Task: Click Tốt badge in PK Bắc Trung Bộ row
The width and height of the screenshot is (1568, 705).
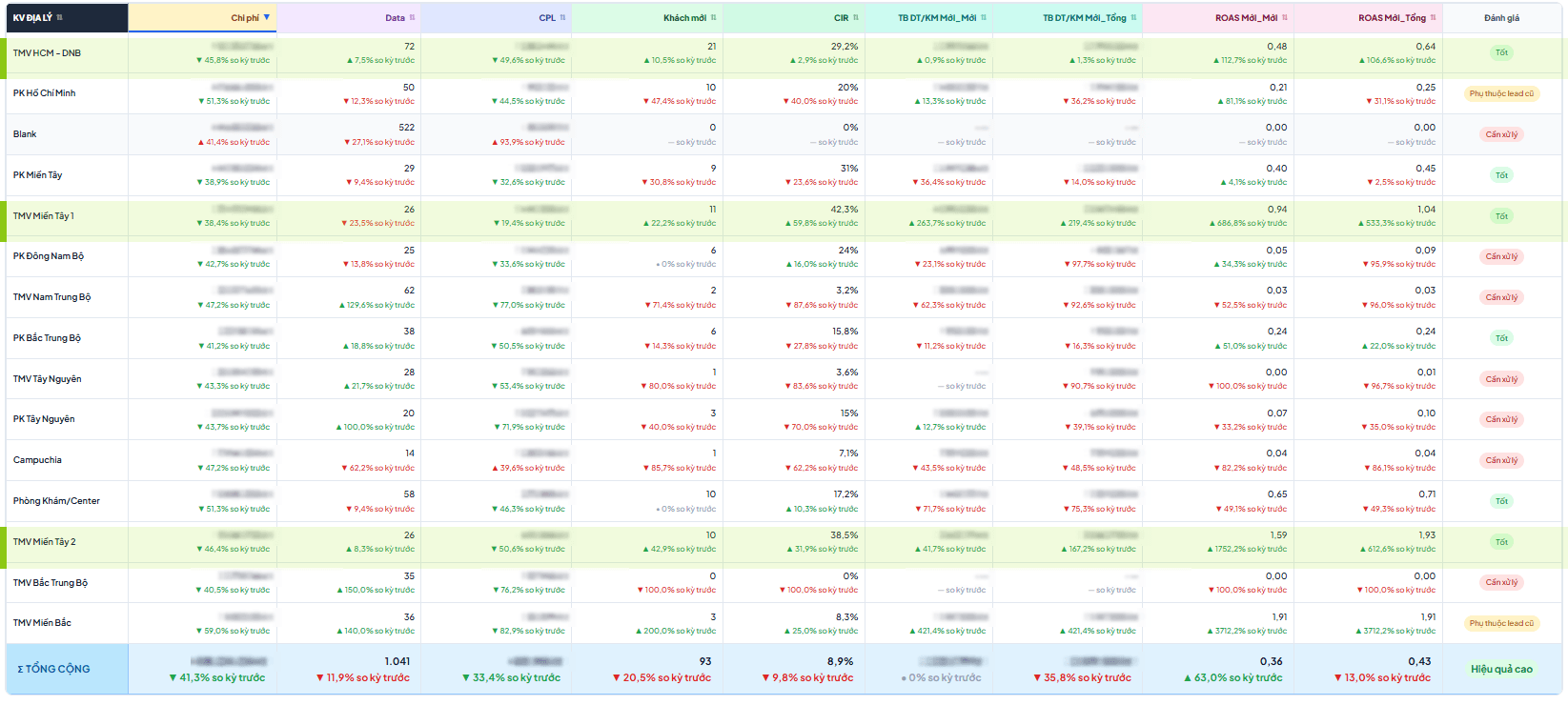Action: tap(1501, 338)
